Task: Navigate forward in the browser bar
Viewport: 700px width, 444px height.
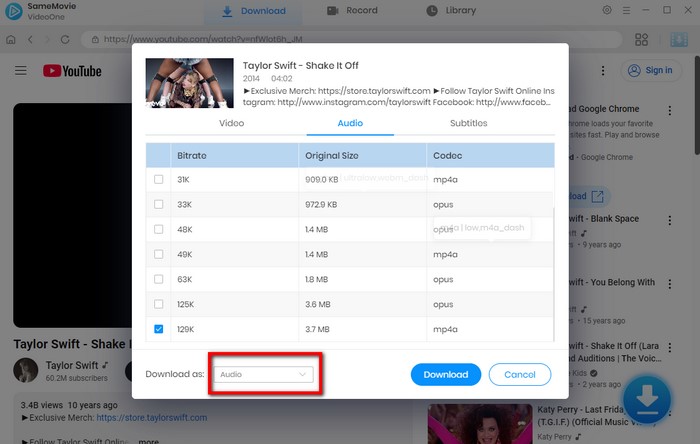Action: pyautogui.click(x=48, y=39)
